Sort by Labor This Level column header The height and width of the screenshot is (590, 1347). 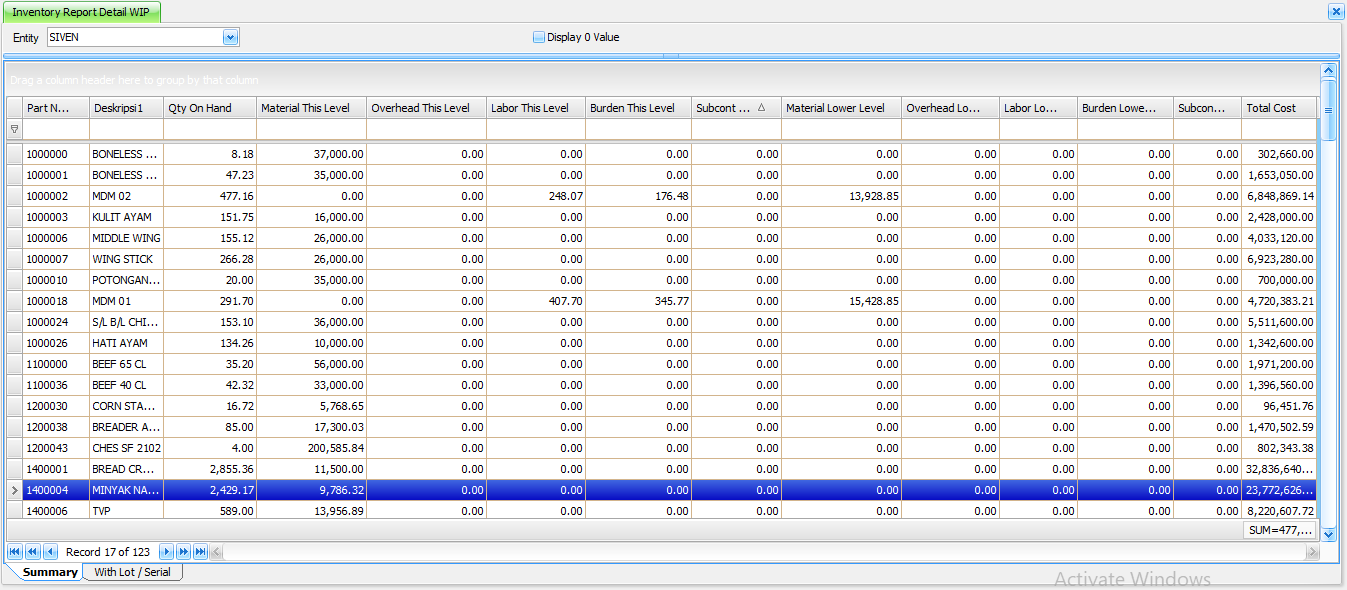(536, 107)
